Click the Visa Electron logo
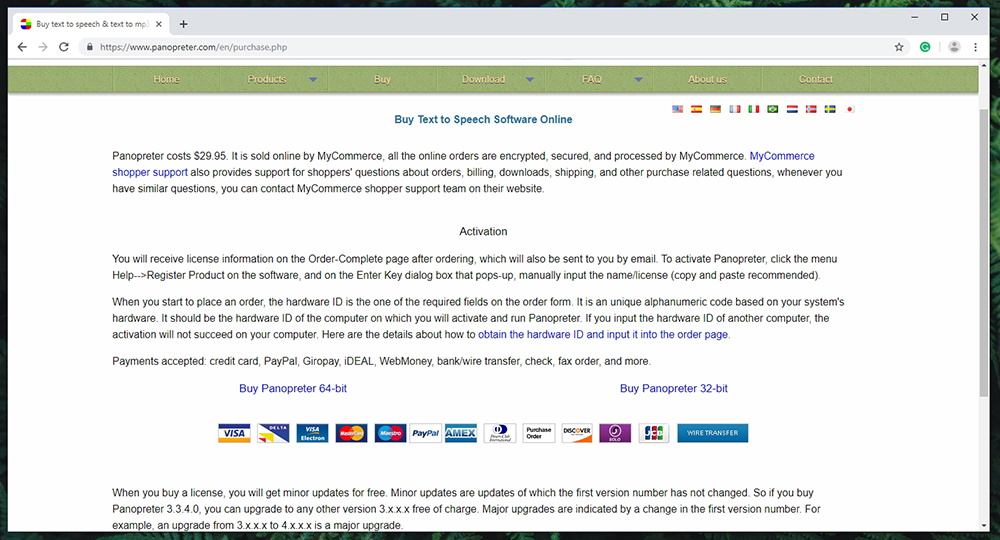This screenshot has height=540, width=1000. click(x=312, y=433)
